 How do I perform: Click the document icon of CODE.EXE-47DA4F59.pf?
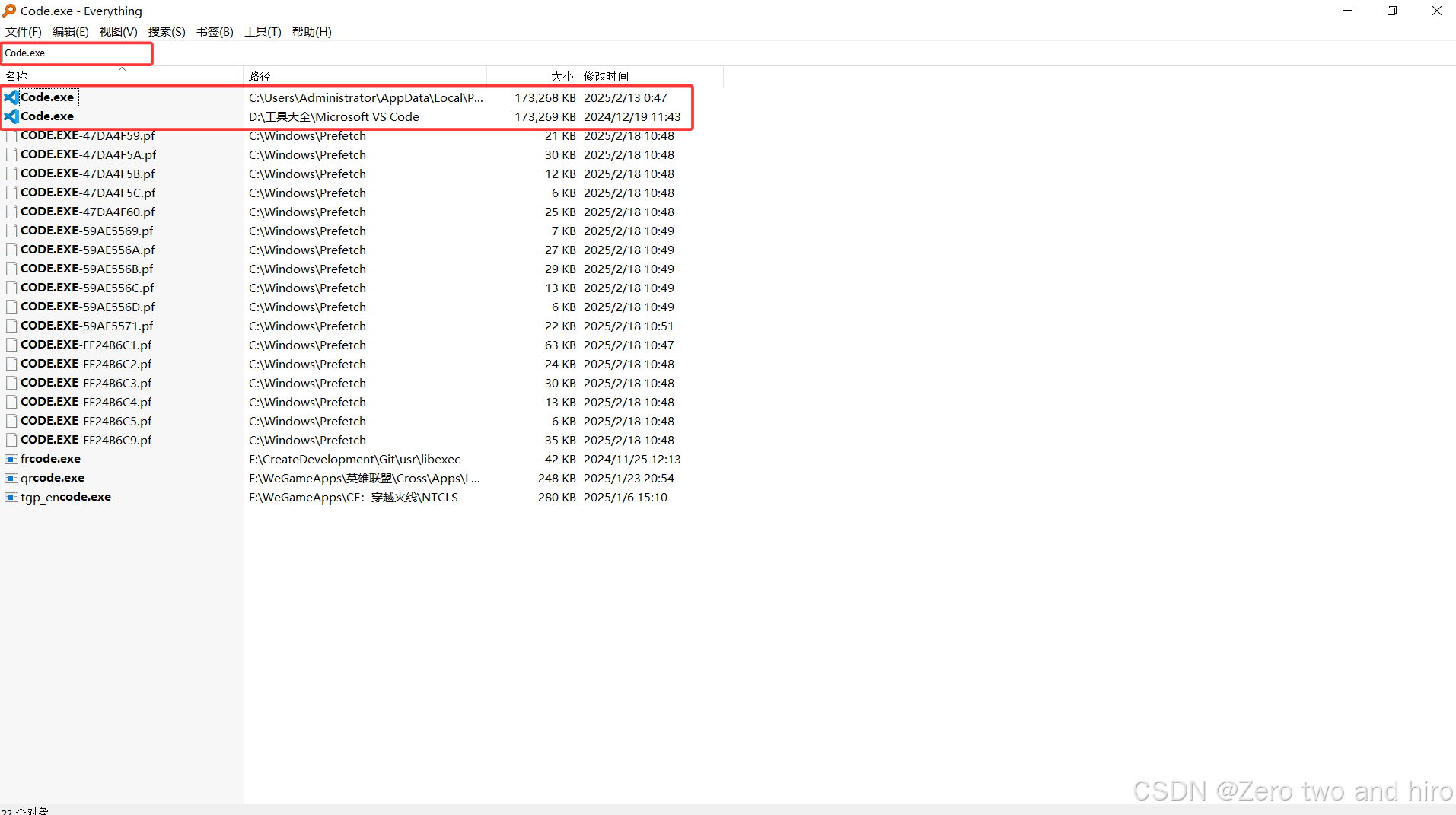coord(11,135)
